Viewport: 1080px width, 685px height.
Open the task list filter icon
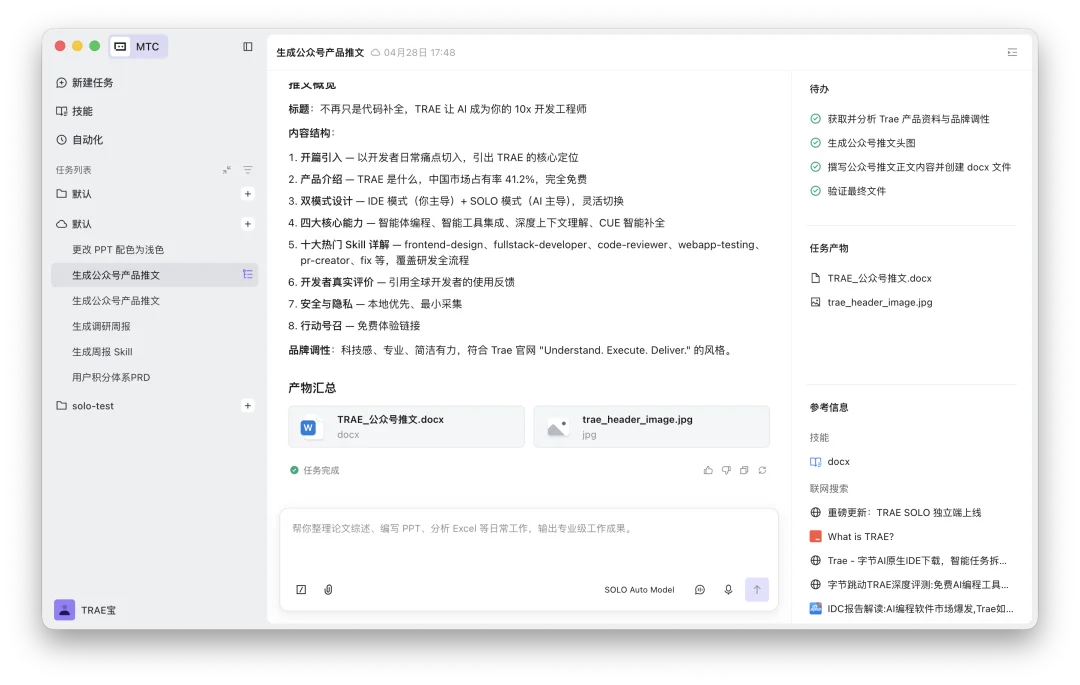tap(247, 169)
